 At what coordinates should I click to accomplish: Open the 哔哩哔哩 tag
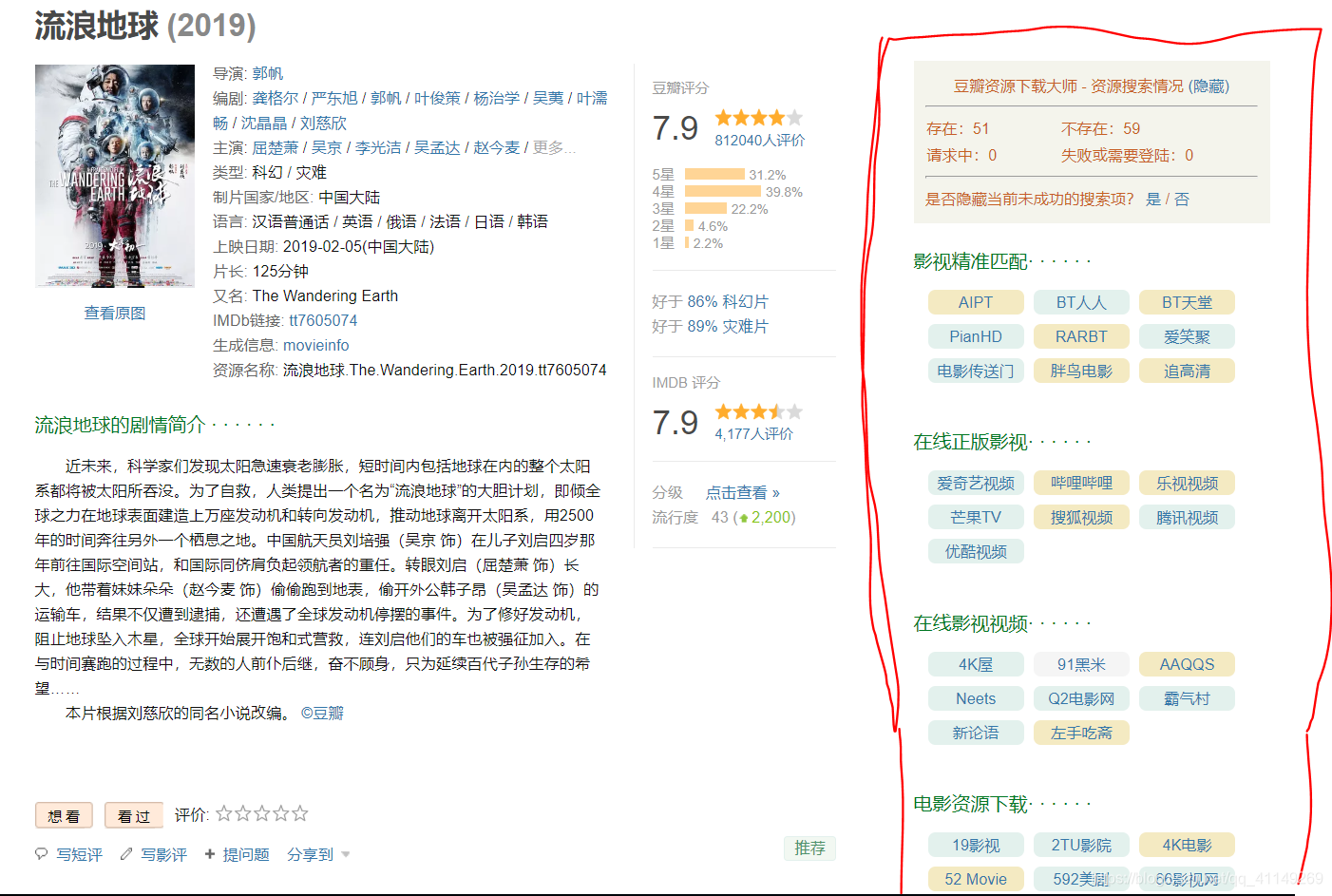coord(1081,483)
